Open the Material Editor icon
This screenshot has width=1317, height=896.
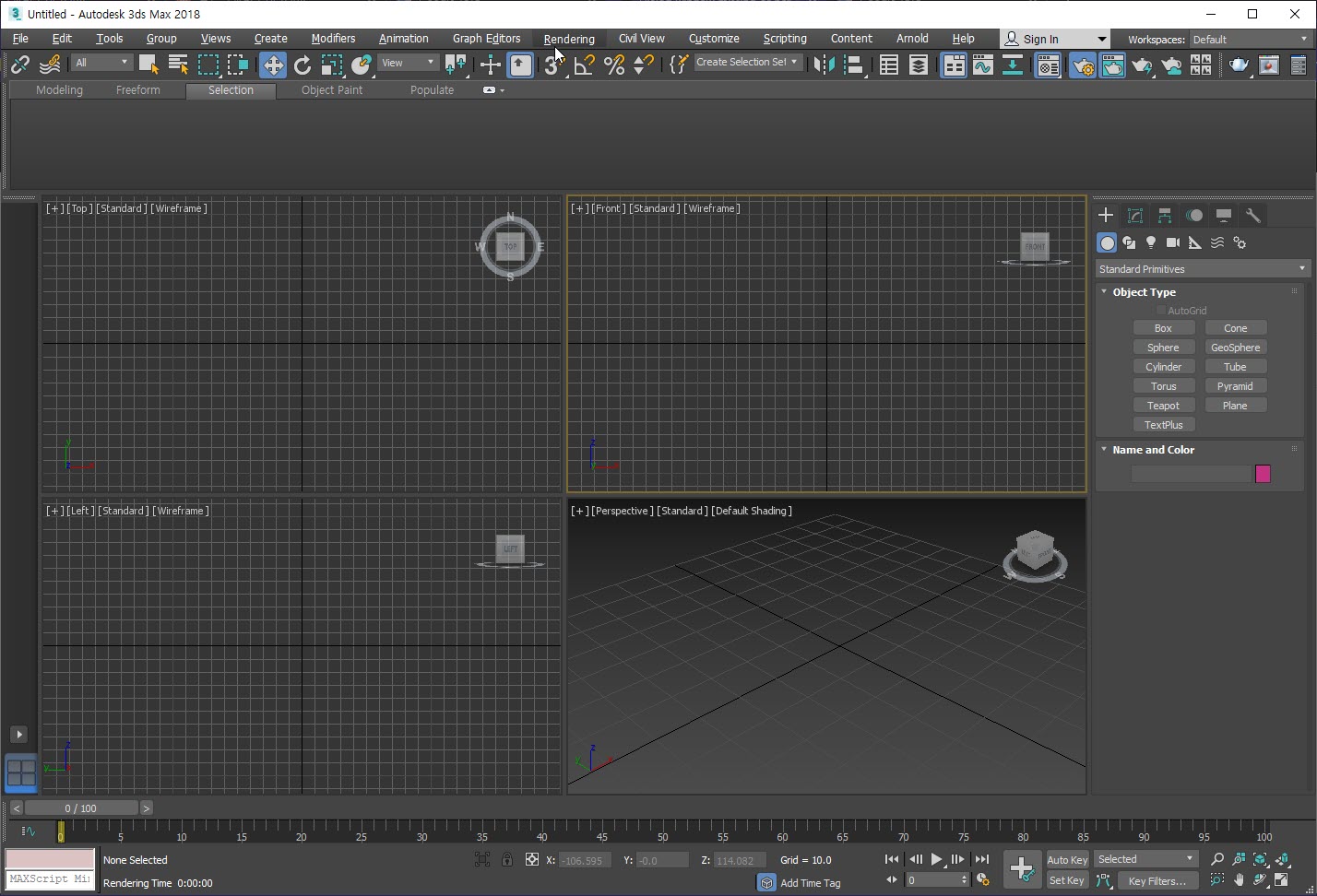pos(1048,65)
